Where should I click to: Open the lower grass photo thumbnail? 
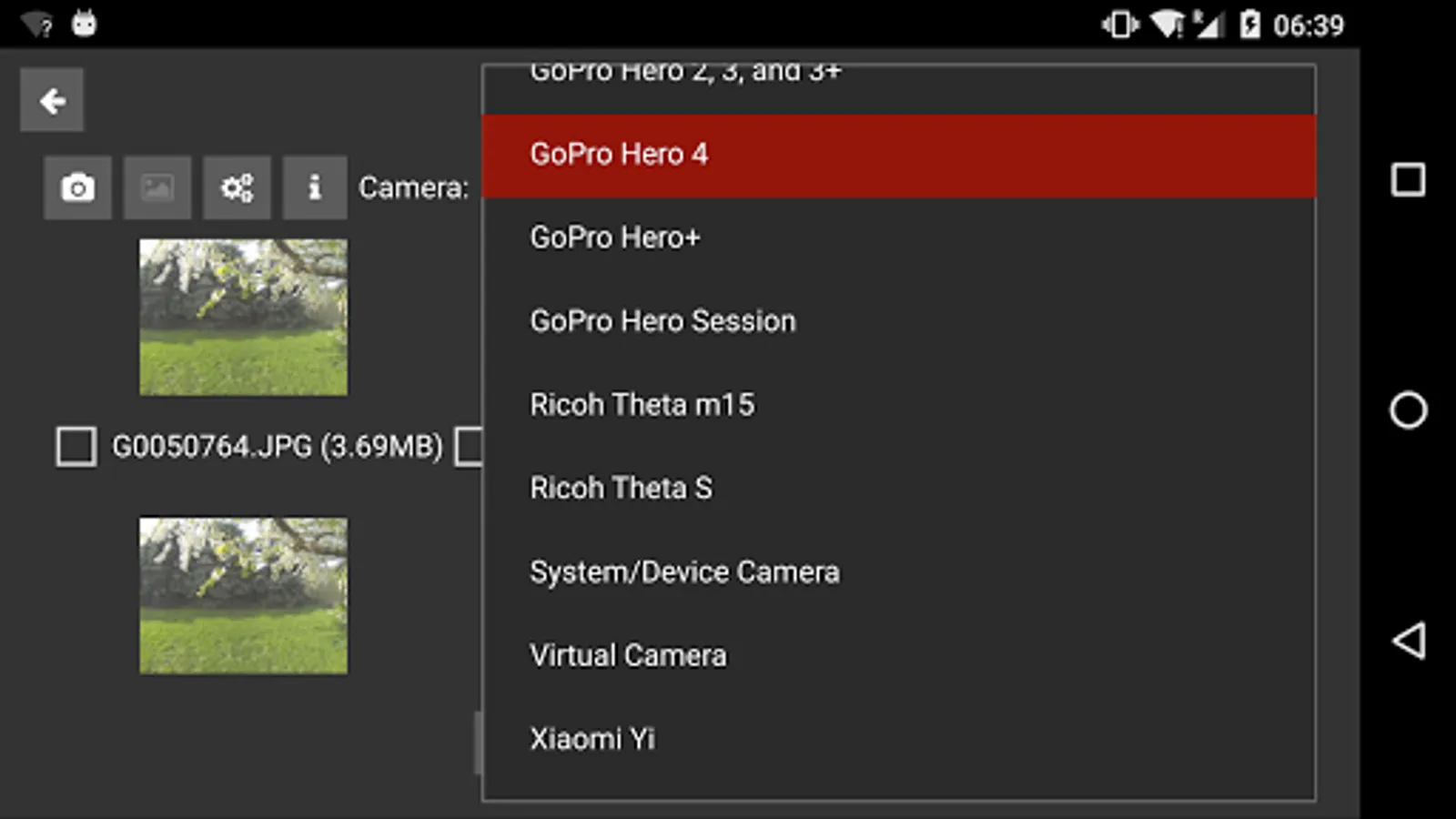tap(243, 596)
